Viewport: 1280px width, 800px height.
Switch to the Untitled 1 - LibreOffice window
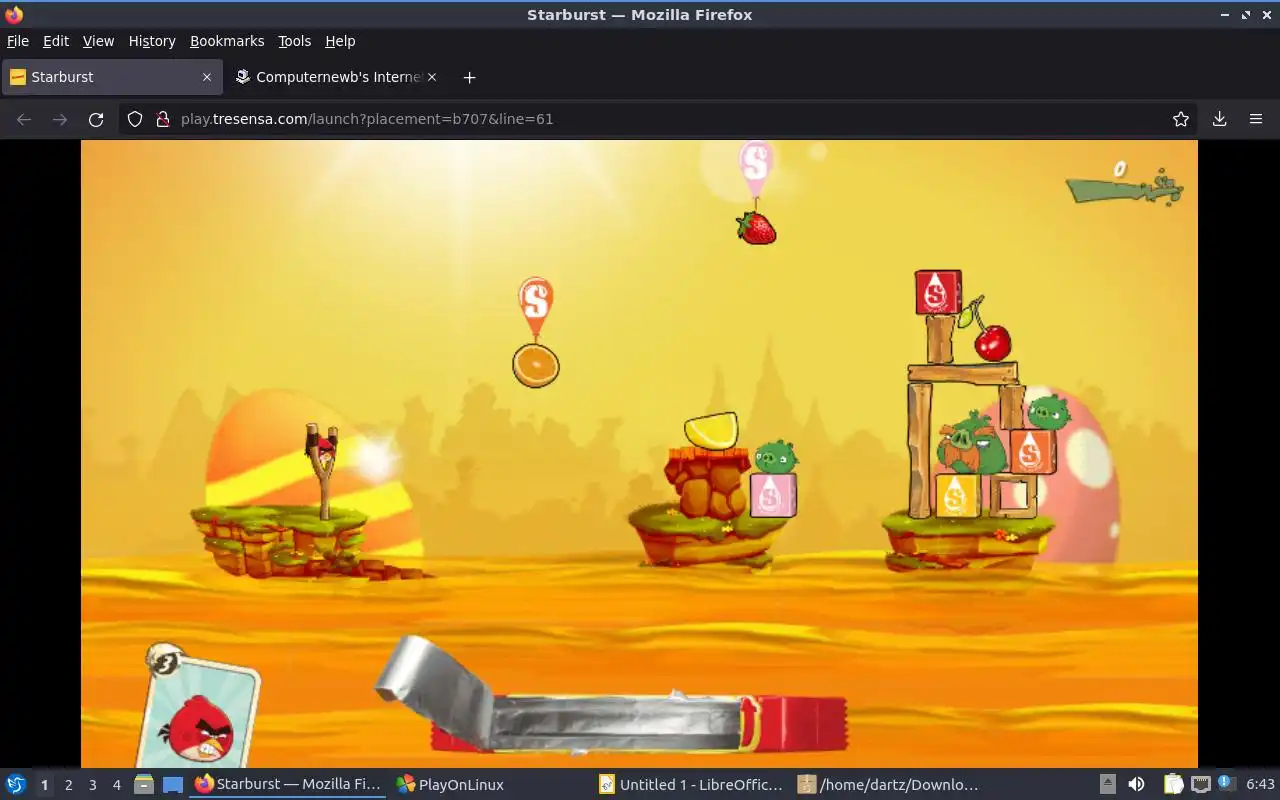click(x=691, y=785)
